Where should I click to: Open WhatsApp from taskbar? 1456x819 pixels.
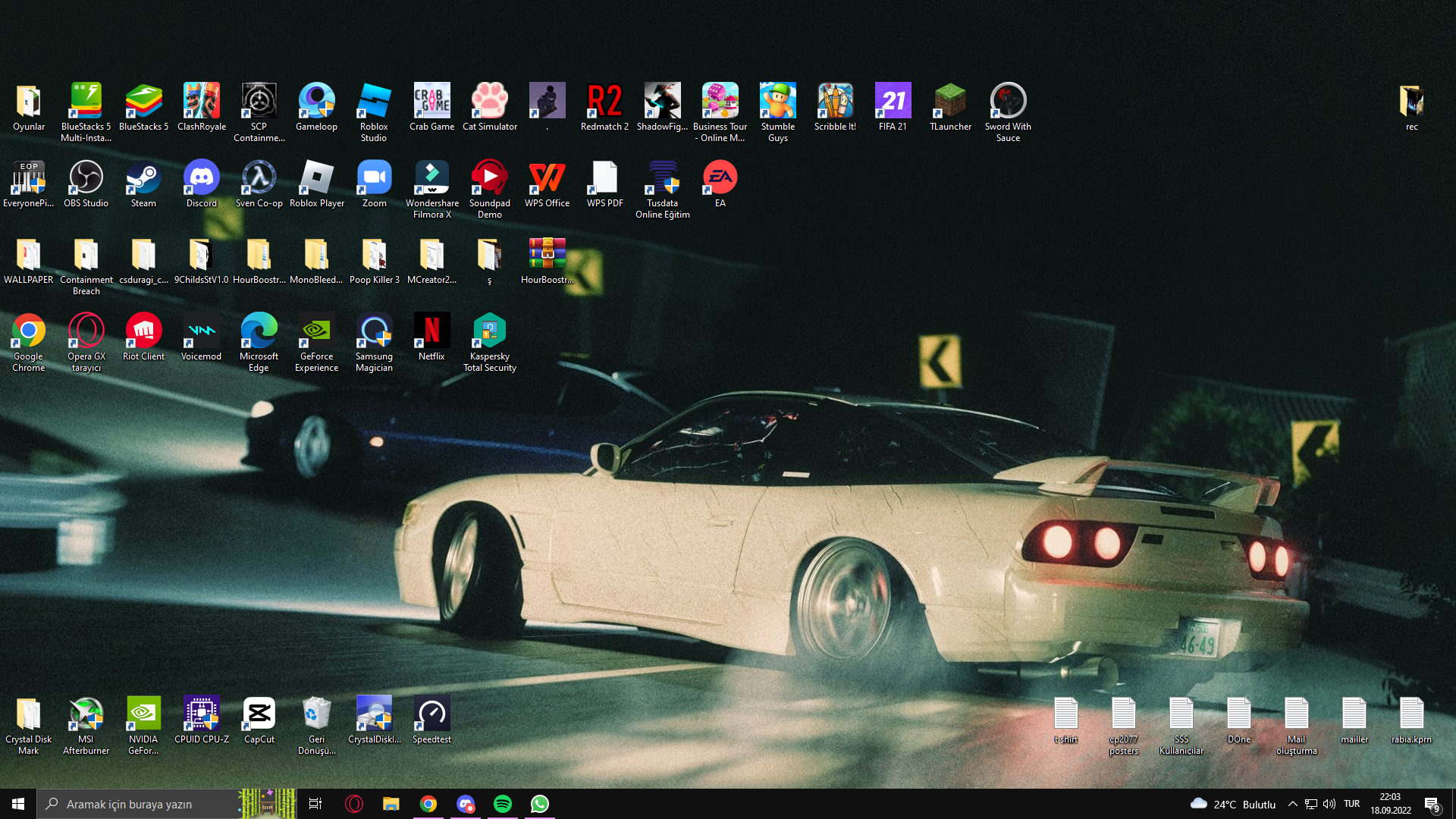539,804
